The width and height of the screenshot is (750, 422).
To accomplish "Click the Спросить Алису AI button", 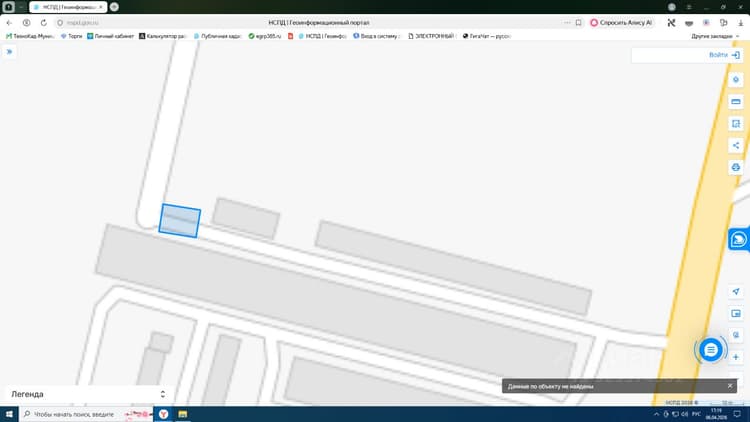I will coord(621,22).
